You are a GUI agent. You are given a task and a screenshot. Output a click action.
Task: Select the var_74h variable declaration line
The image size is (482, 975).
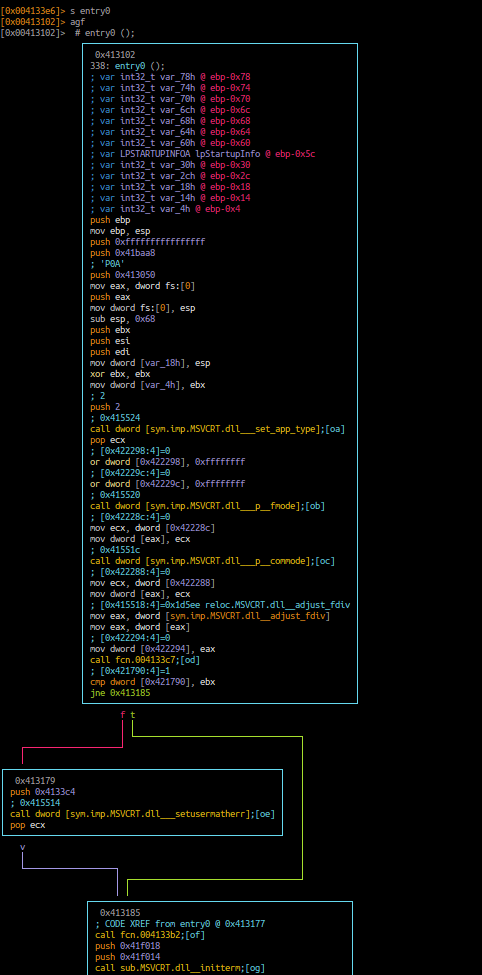[170, 88]
